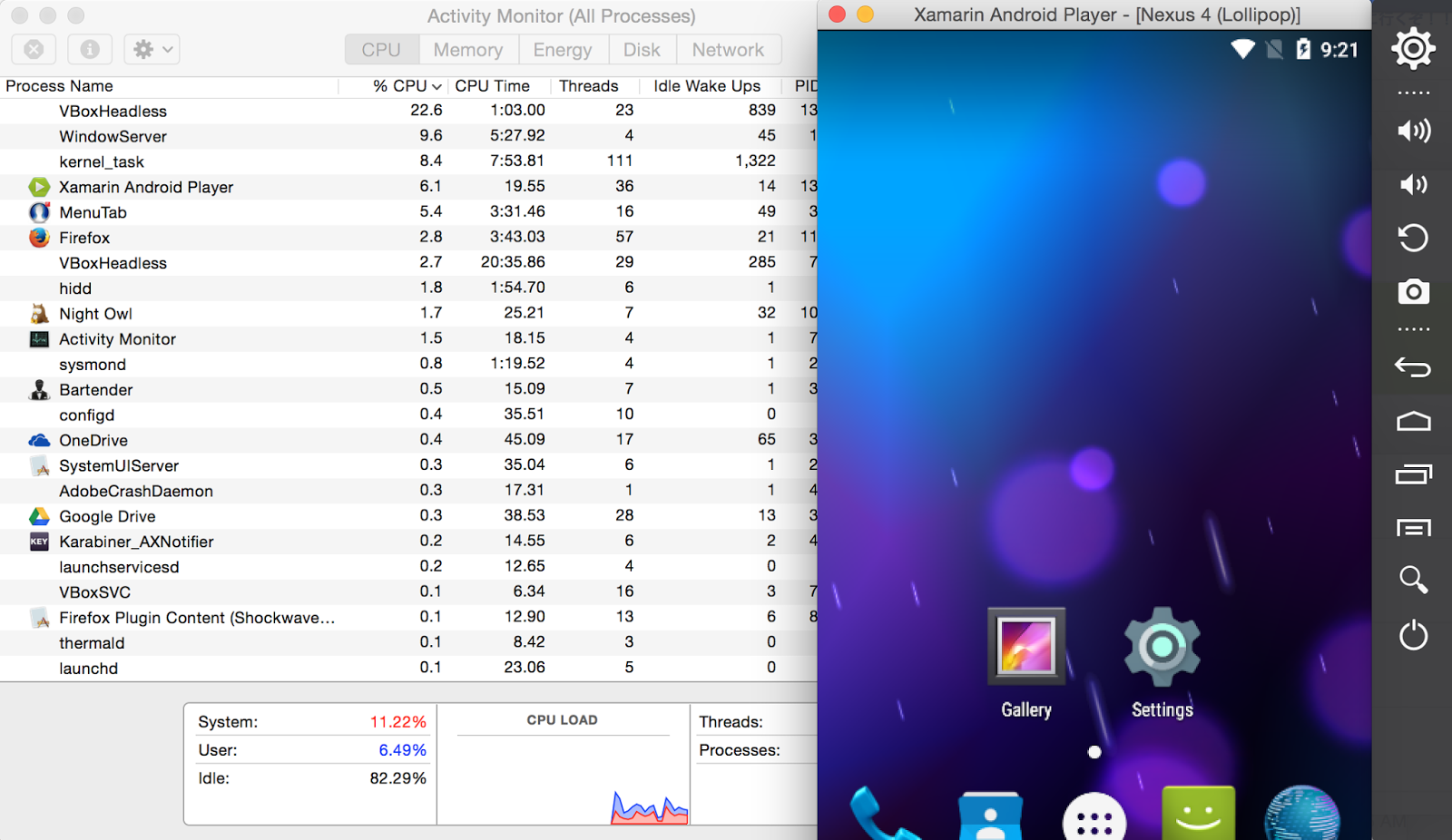This screenshot has height=840, width=1452.
Task: Show the Network tab
Action: [x=728, y=50]
